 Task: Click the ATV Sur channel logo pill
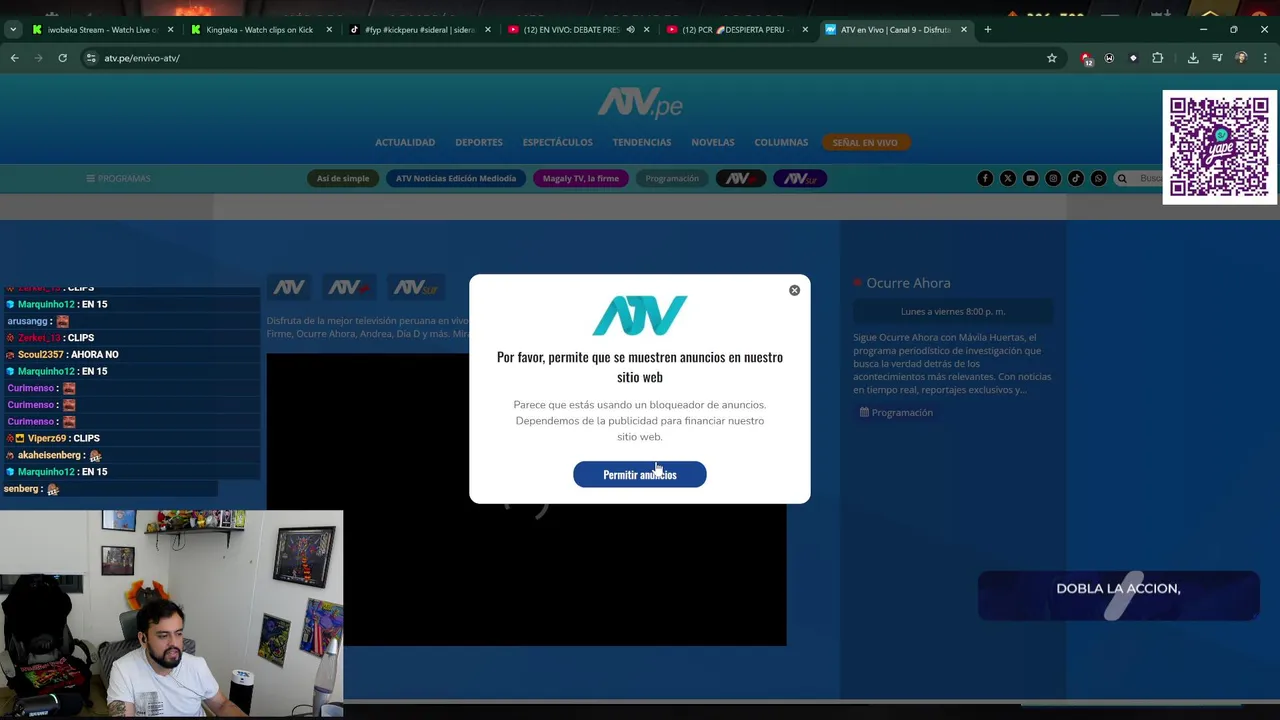pyautogui.click(x=800, y=178)
